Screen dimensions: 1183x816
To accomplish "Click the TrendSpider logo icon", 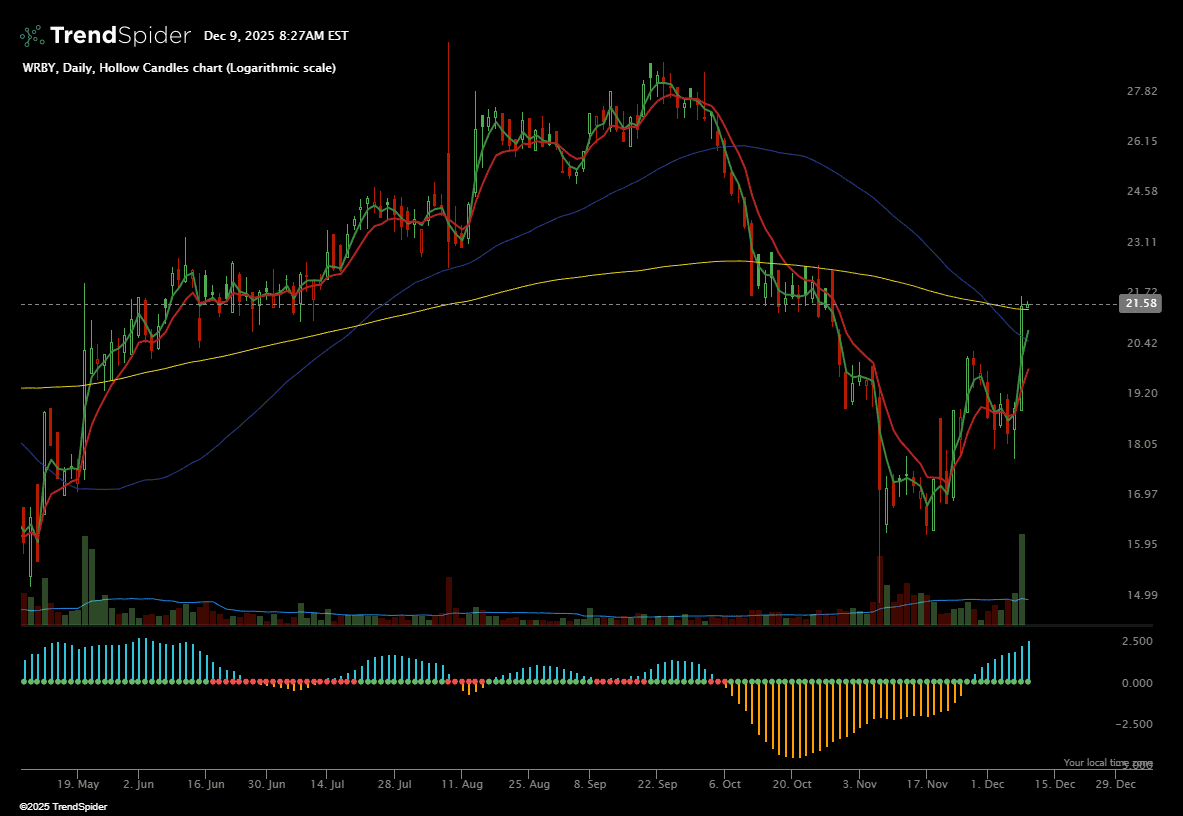I will pos(32,36).
